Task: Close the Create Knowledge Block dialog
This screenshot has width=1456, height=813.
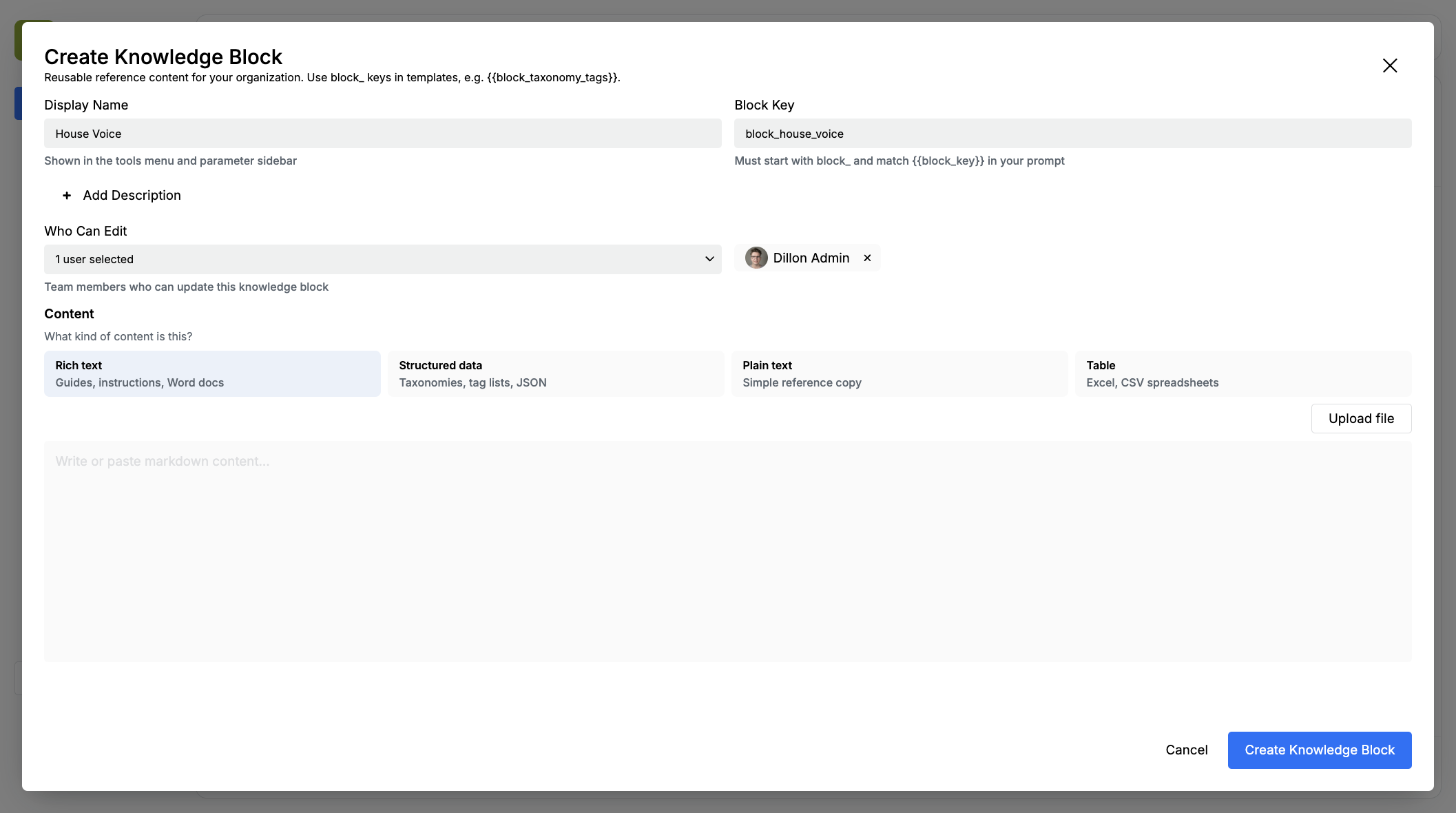Action: tap(1390, 65)
